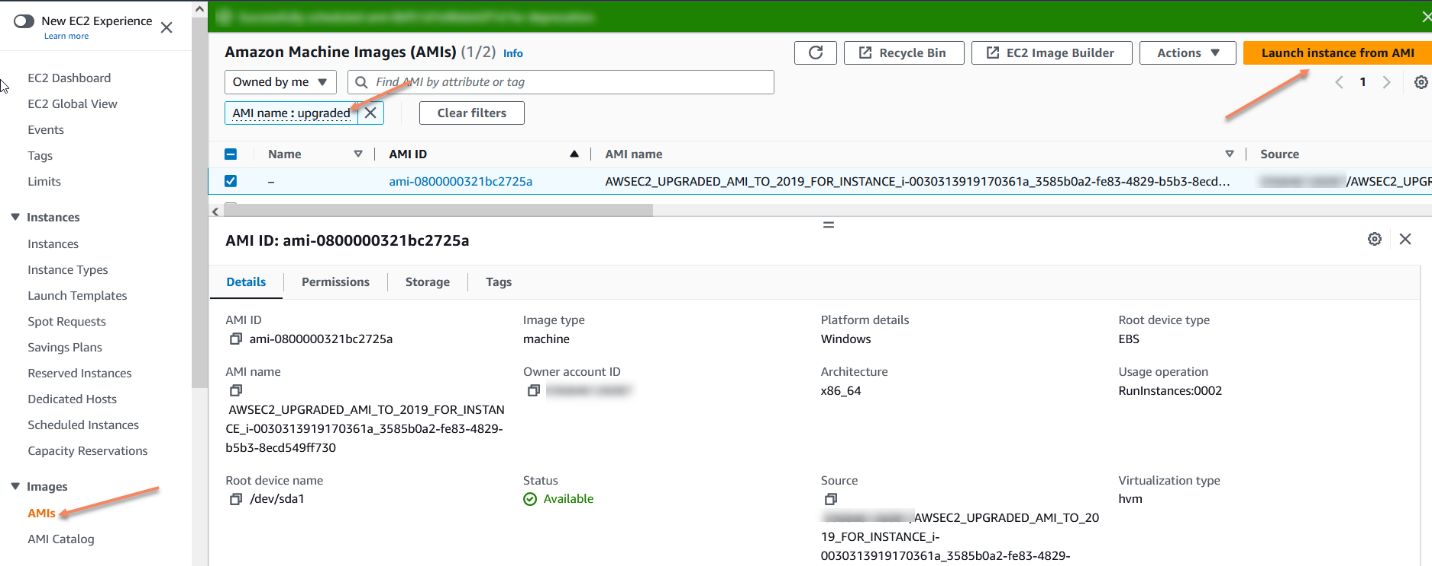Open EC2 Image Builder
The image size is (1432, 566).
coord(1051,53)
